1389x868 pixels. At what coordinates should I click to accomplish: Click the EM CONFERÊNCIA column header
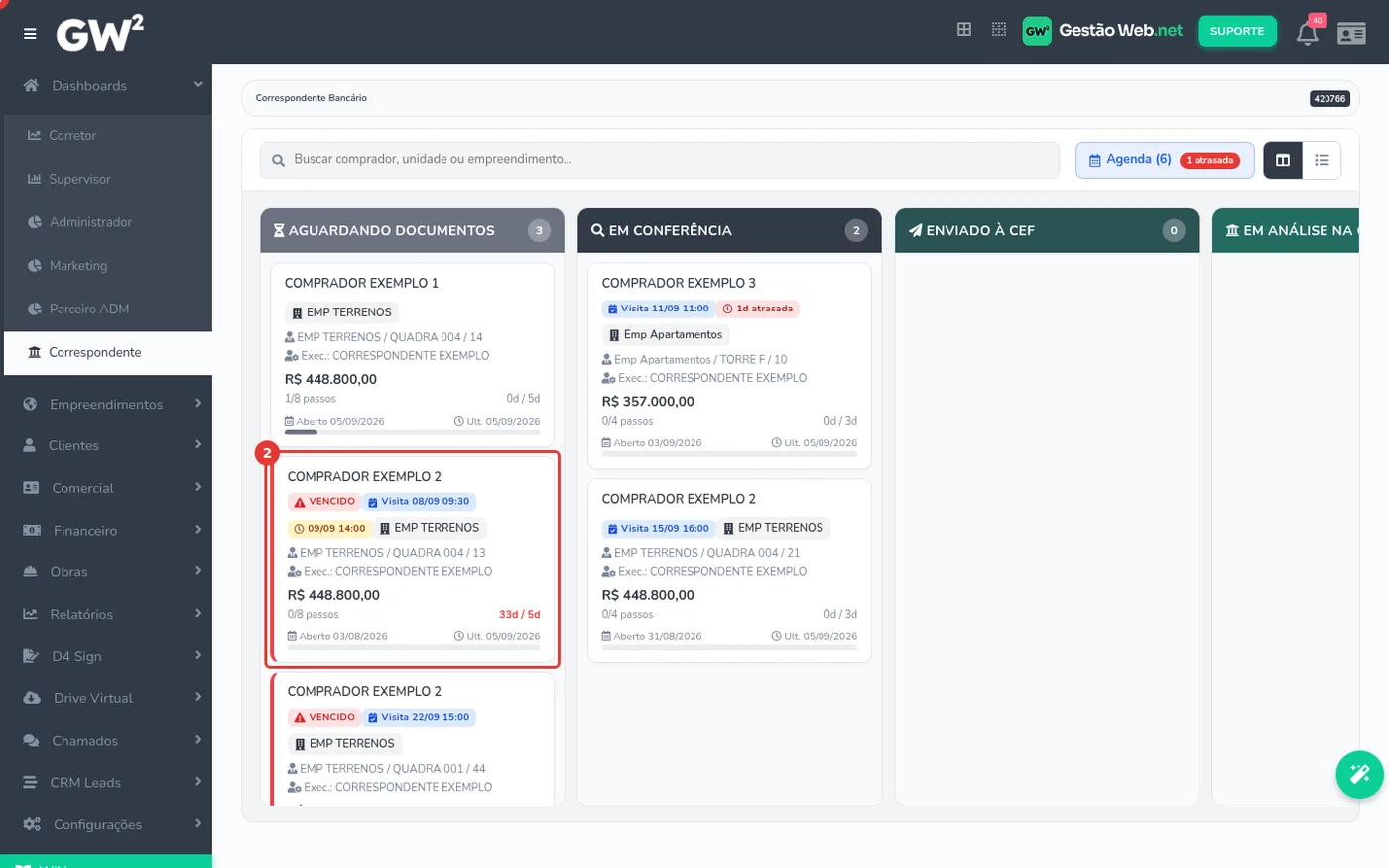tap(729, 230)
